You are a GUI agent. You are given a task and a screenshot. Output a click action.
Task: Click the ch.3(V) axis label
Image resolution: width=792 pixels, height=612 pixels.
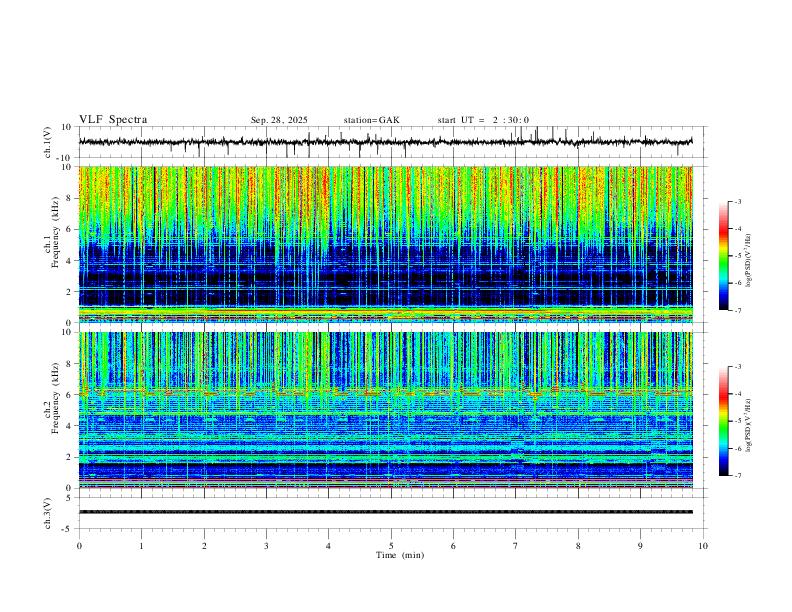46,512
